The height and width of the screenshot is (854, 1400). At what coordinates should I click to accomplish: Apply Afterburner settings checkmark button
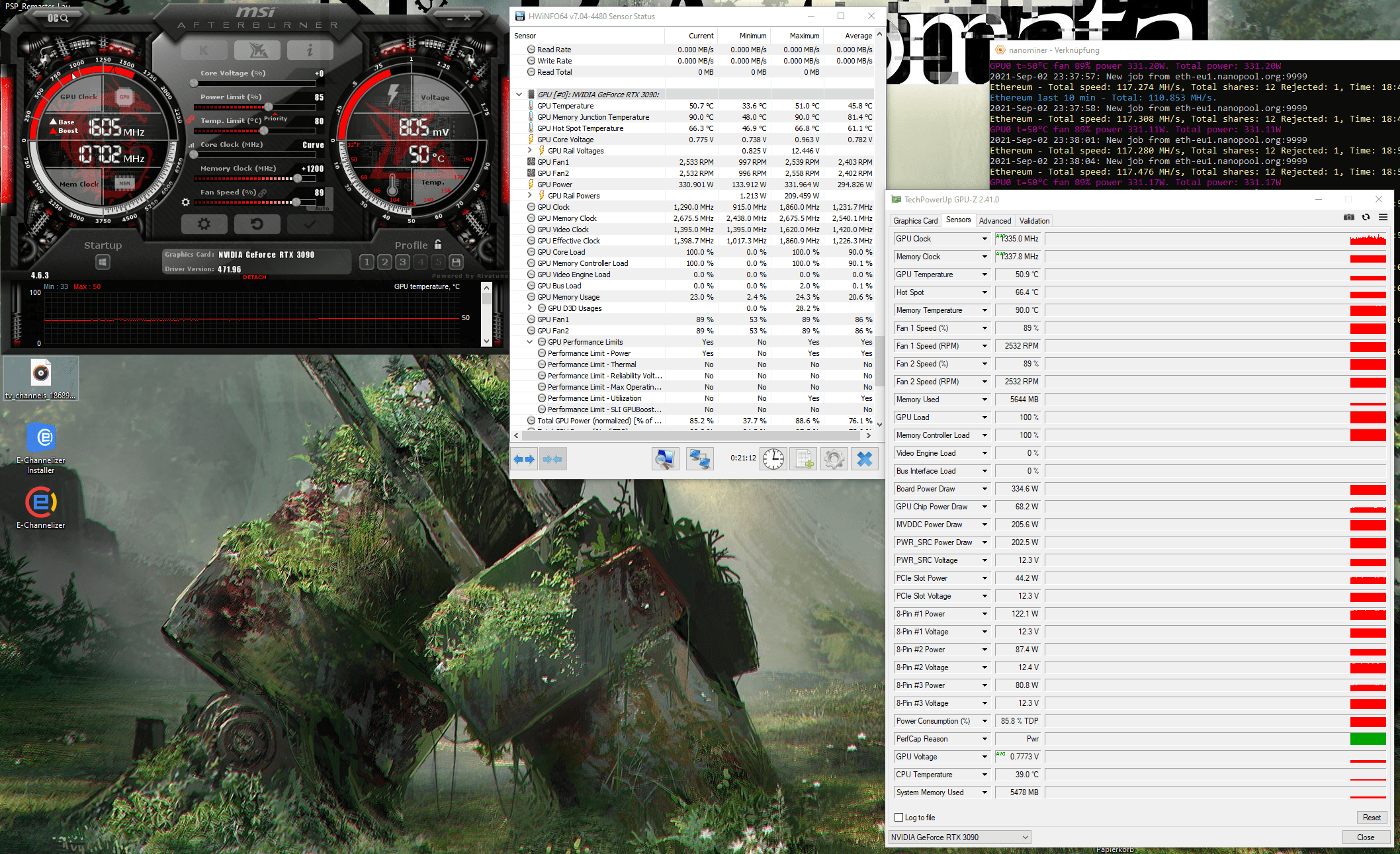pos(310,224)
